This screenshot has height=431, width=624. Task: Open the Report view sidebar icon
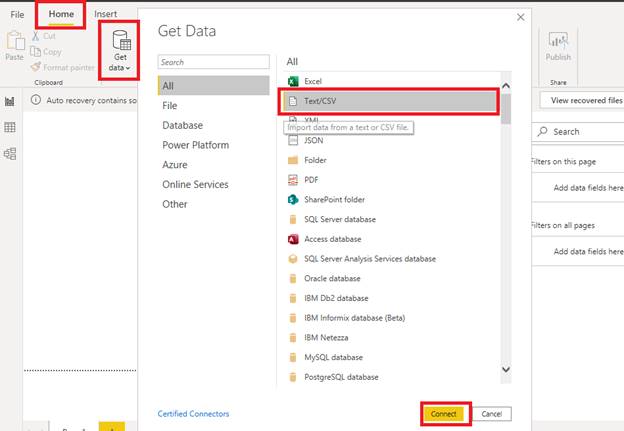point(10,101)
